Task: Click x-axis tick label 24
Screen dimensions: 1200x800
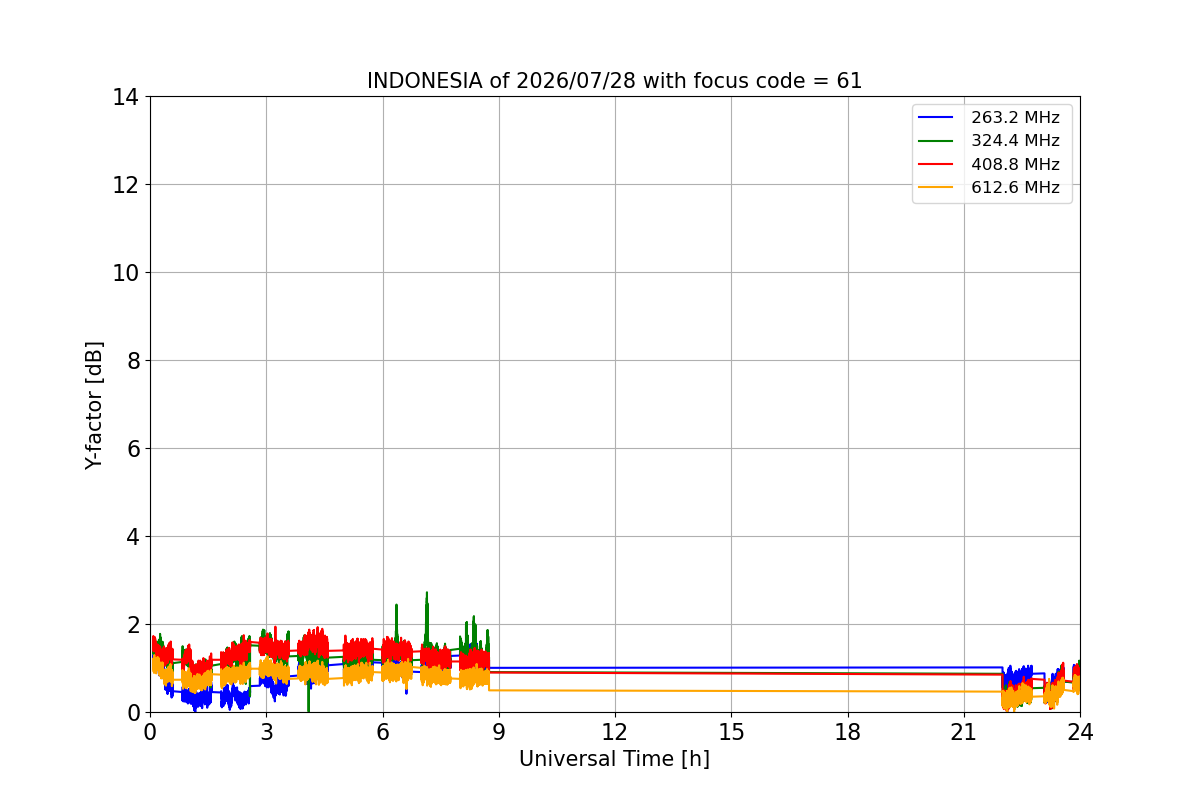Action: click(x=1080, y=731)
